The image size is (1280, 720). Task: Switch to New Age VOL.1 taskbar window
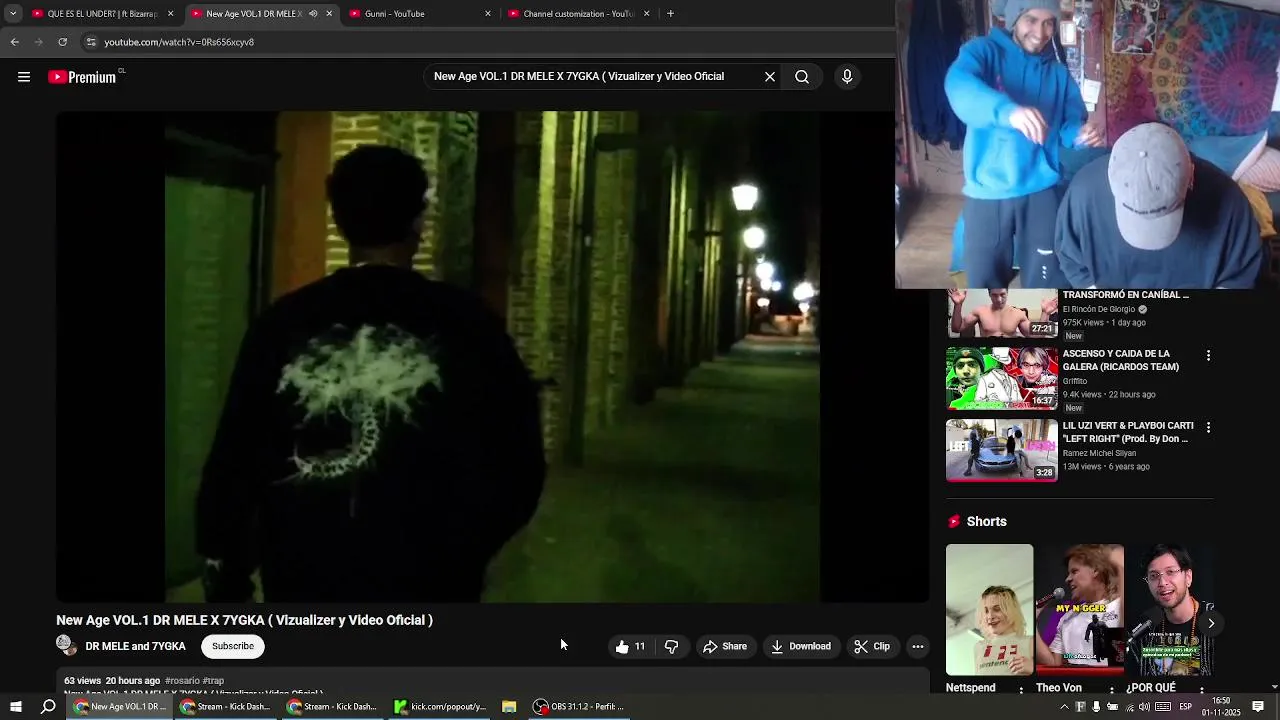[x=120, y=707]
